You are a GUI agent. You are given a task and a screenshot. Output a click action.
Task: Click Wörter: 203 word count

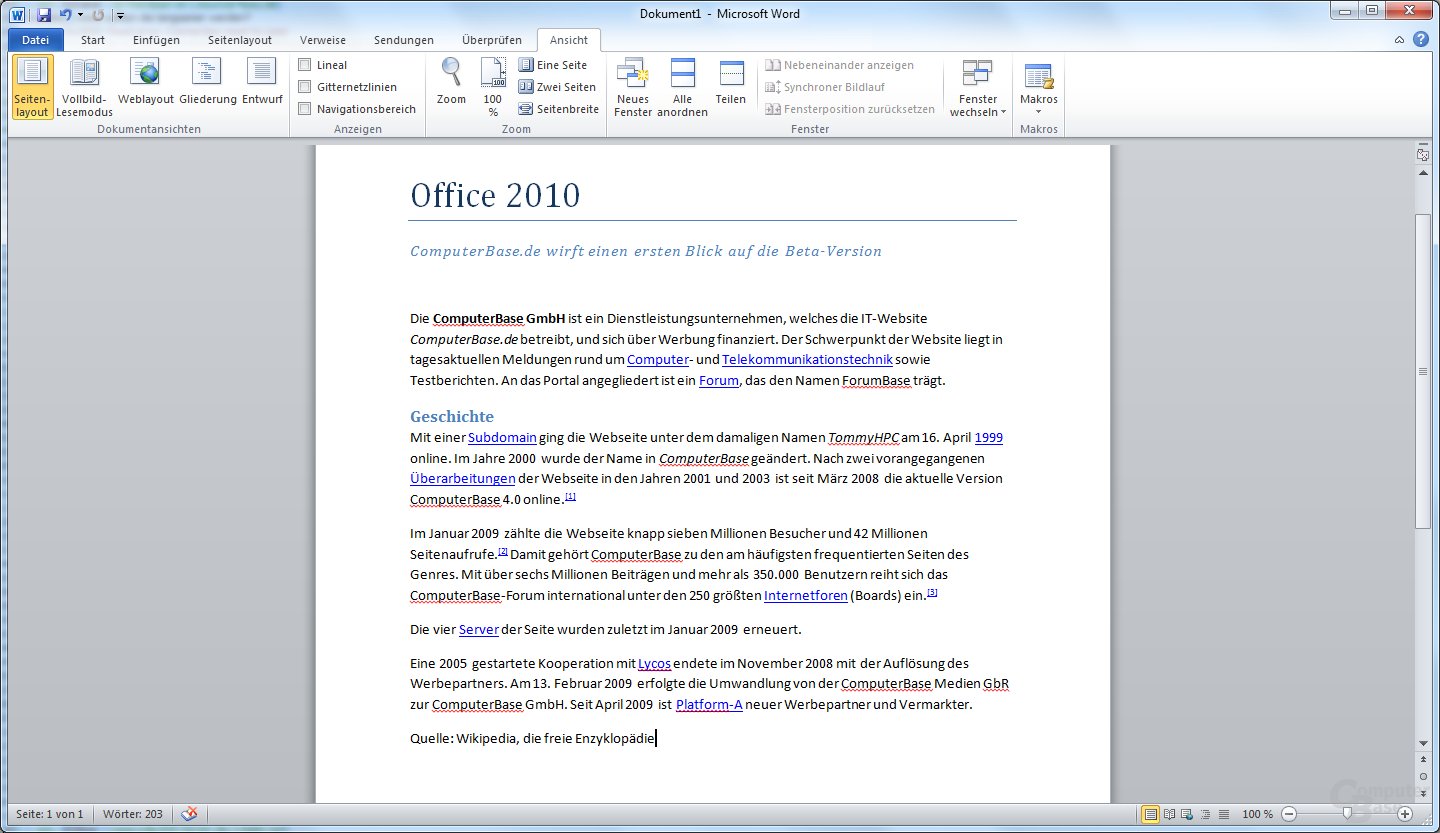133,814
